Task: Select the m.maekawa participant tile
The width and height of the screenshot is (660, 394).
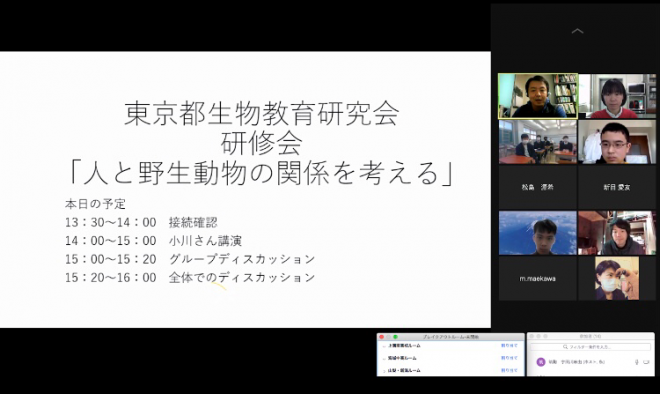Action: (x=538, y=279)
